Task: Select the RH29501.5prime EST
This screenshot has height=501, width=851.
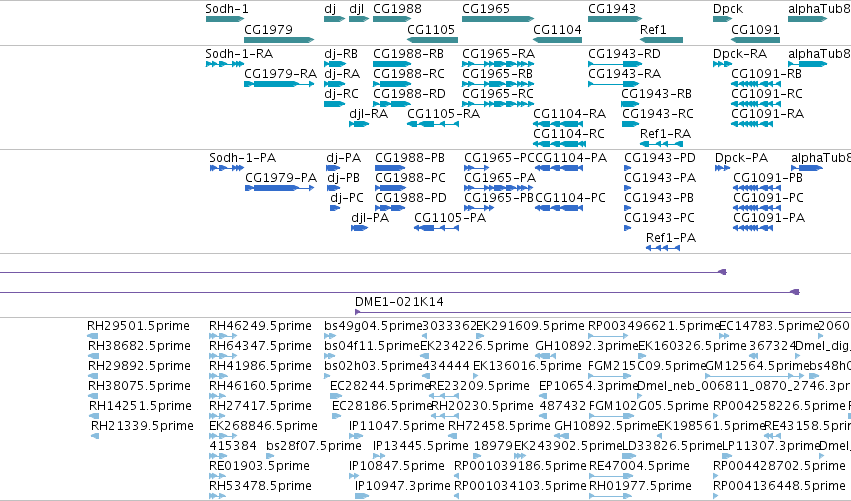Action: click(93, 336)
